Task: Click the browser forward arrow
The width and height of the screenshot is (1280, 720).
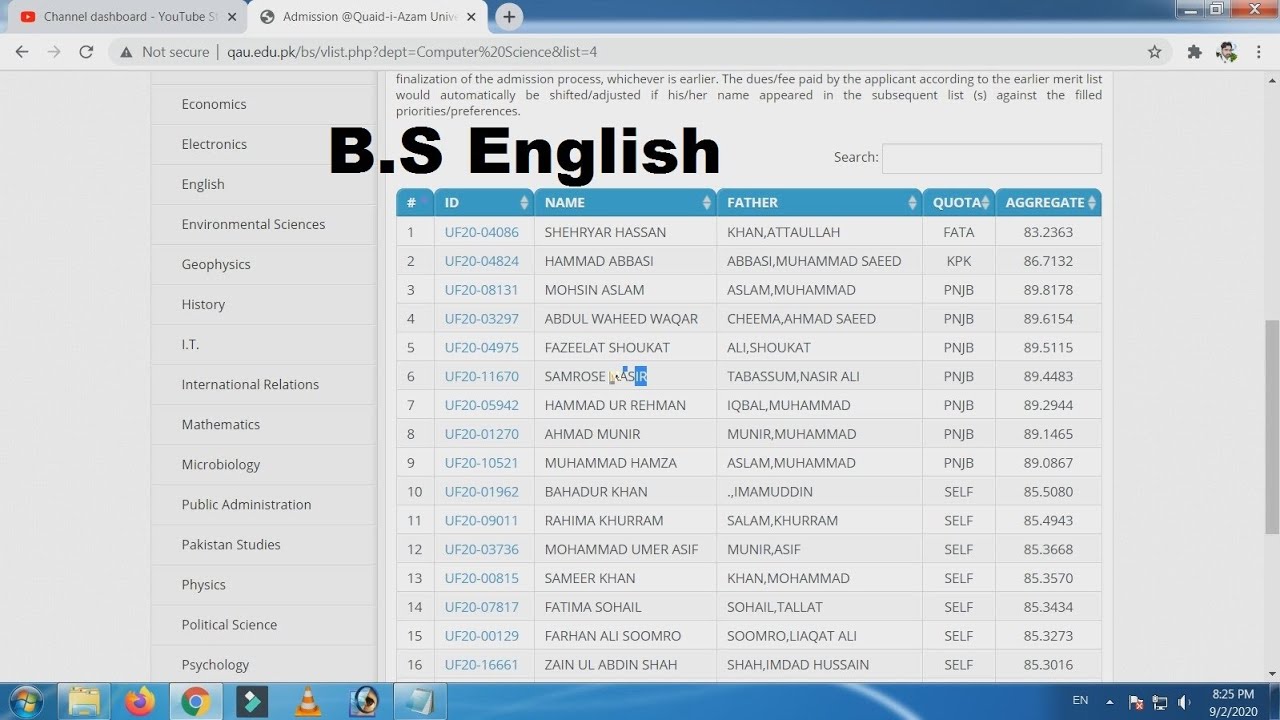Action: coord(54,52)
